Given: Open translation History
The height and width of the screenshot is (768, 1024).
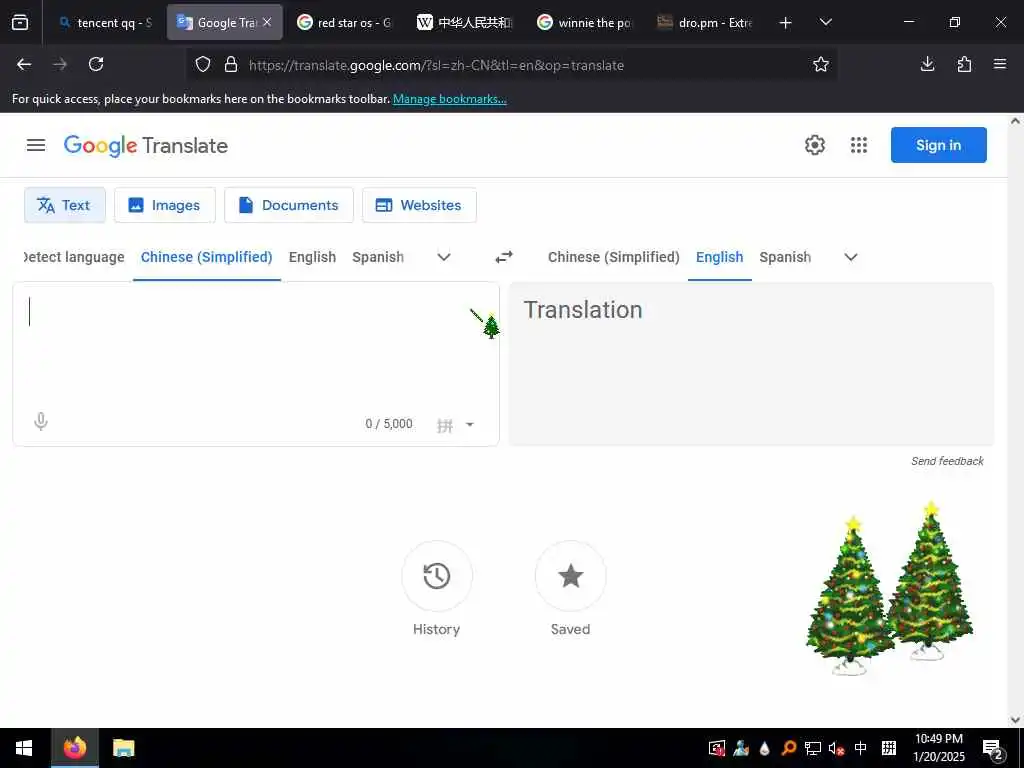Looking at the screenshot, I should point(436,576).
